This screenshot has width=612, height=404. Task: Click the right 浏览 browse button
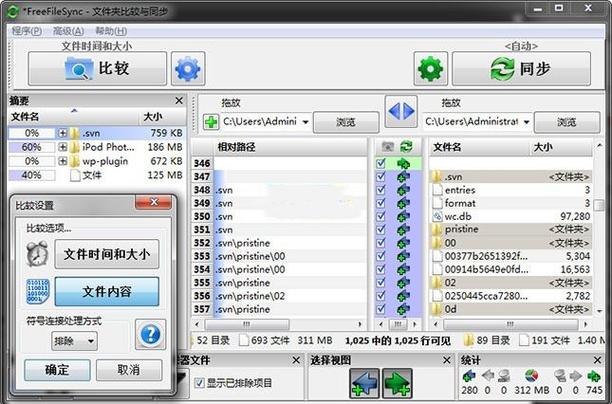(x=567, y=122)
